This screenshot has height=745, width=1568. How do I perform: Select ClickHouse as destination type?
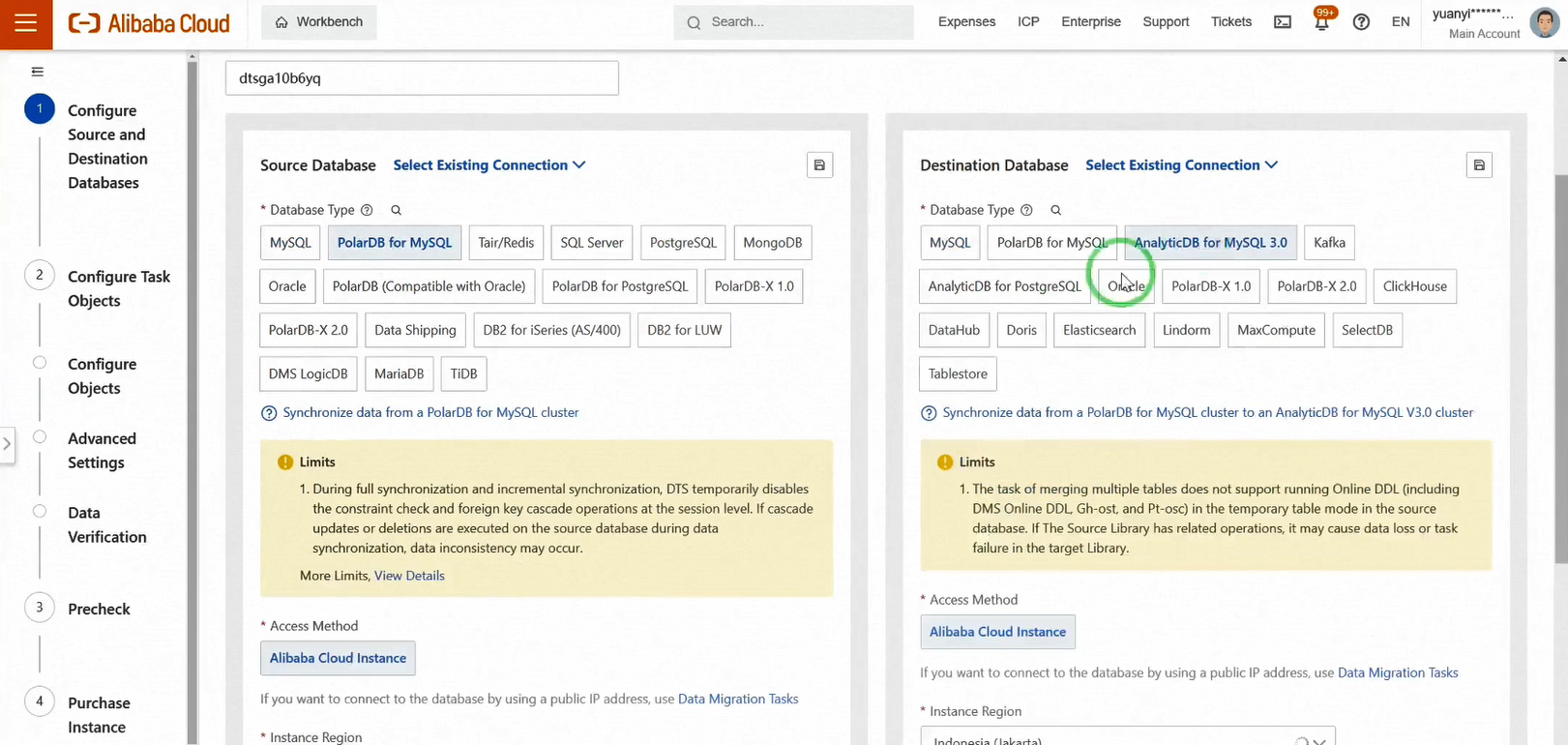[x=1414, y=286]
